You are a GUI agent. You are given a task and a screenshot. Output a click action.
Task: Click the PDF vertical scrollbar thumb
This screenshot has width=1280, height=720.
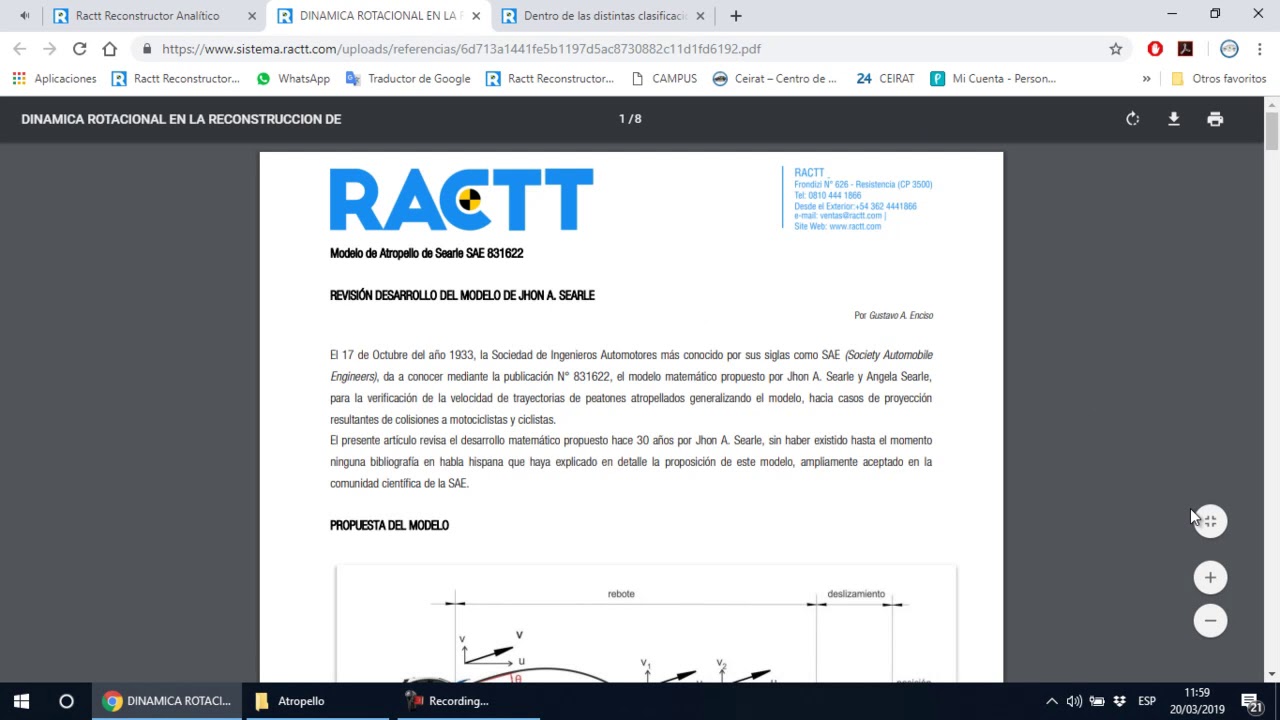[1272, 131]
